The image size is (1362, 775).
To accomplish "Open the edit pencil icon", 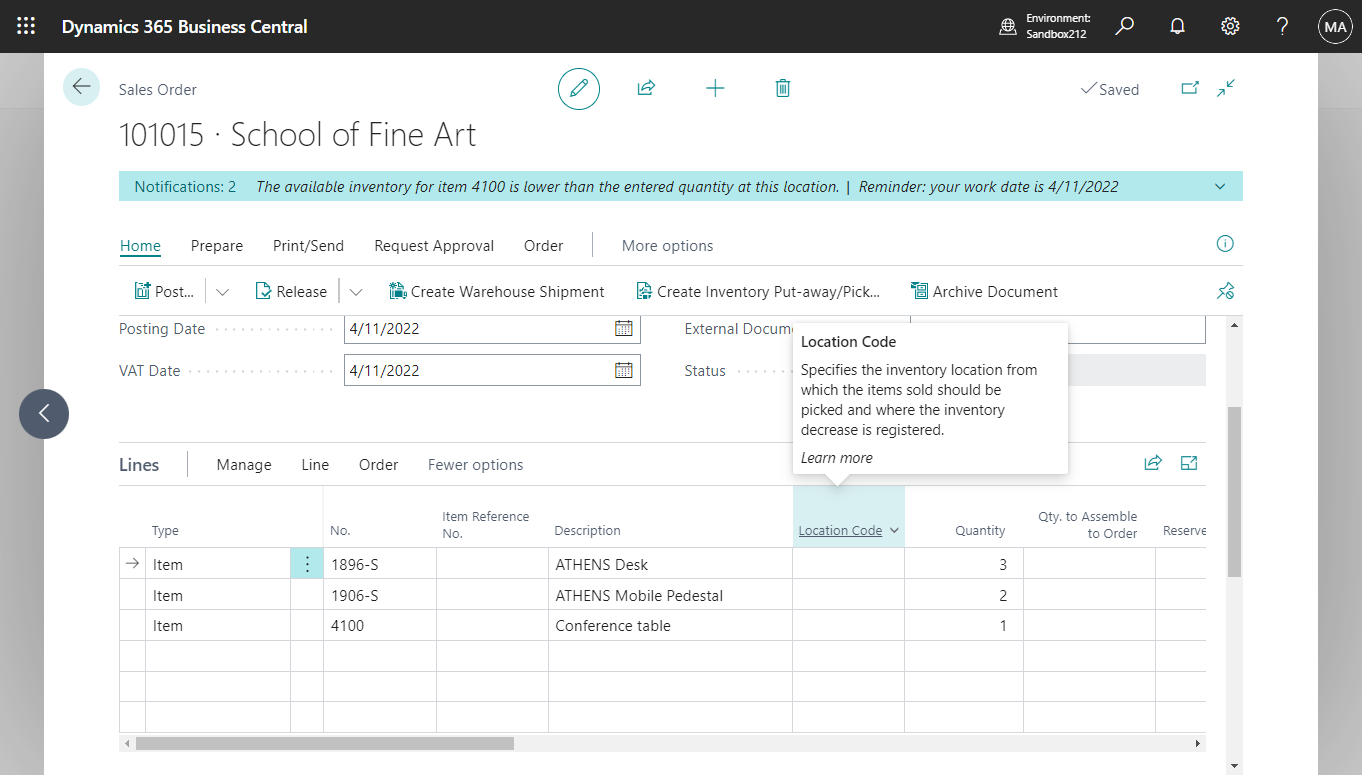I will tap(578, 88).
